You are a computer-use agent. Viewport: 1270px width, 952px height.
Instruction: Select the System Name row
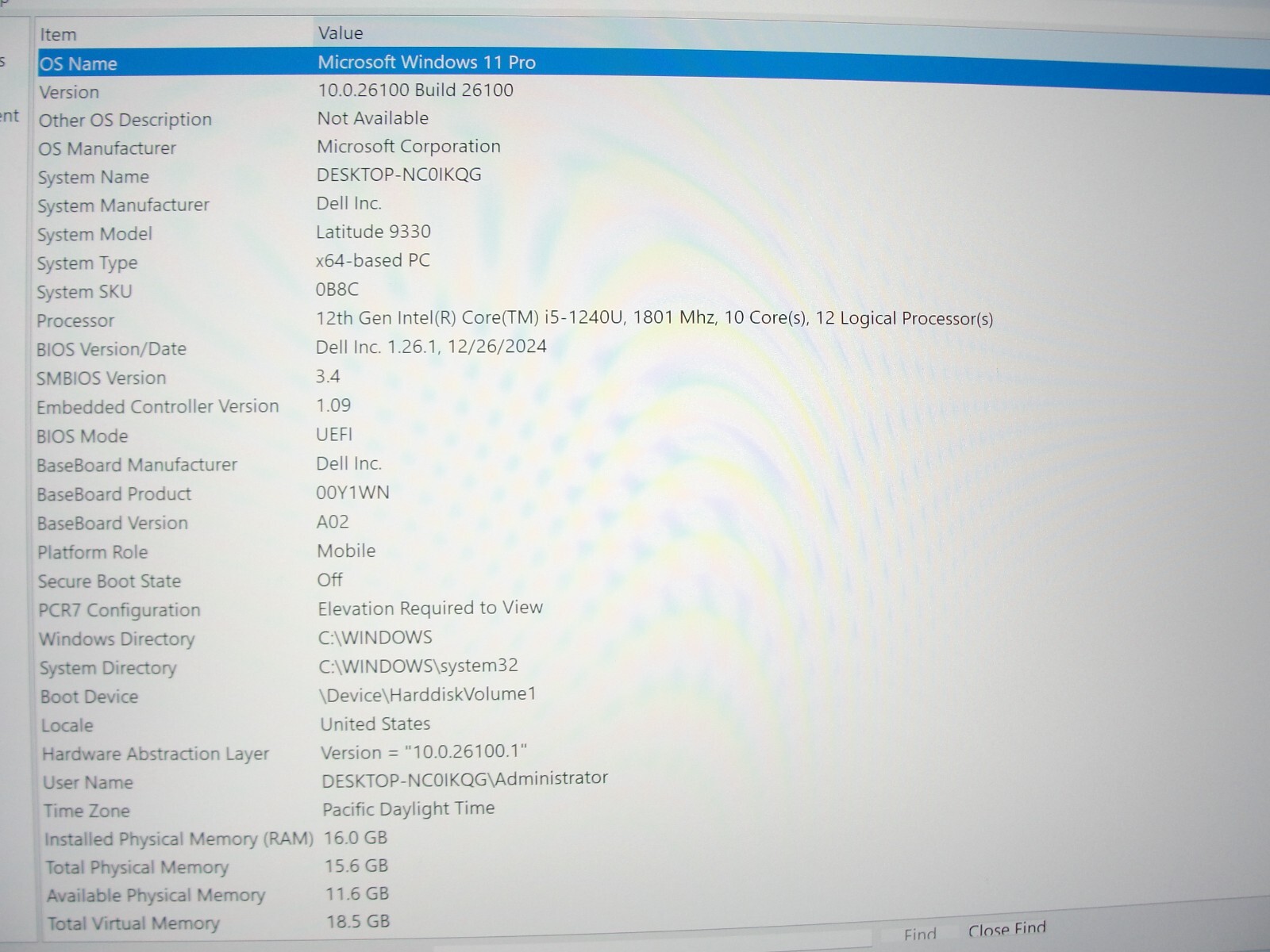(x=93, y=178)
